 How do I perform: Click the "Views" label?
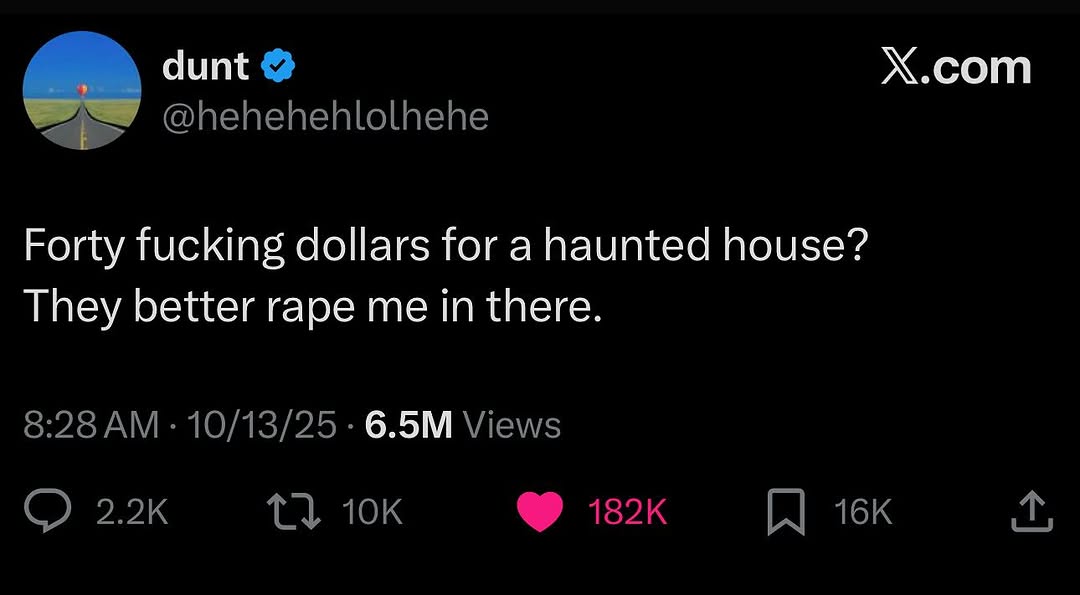pyautogui.click(x=513, y=426)
